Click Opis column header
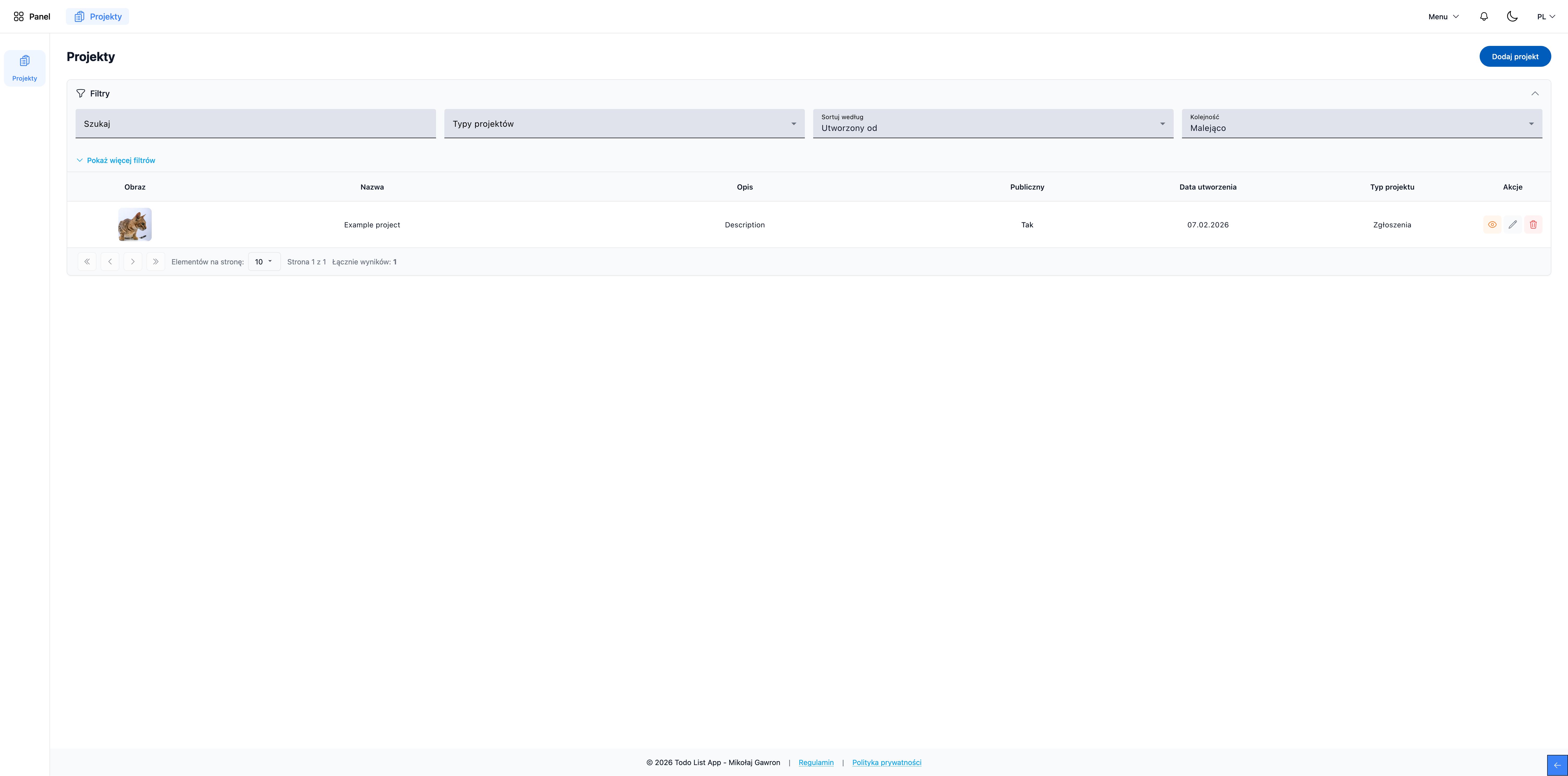The image size is (1568, 776). (745, 187)
